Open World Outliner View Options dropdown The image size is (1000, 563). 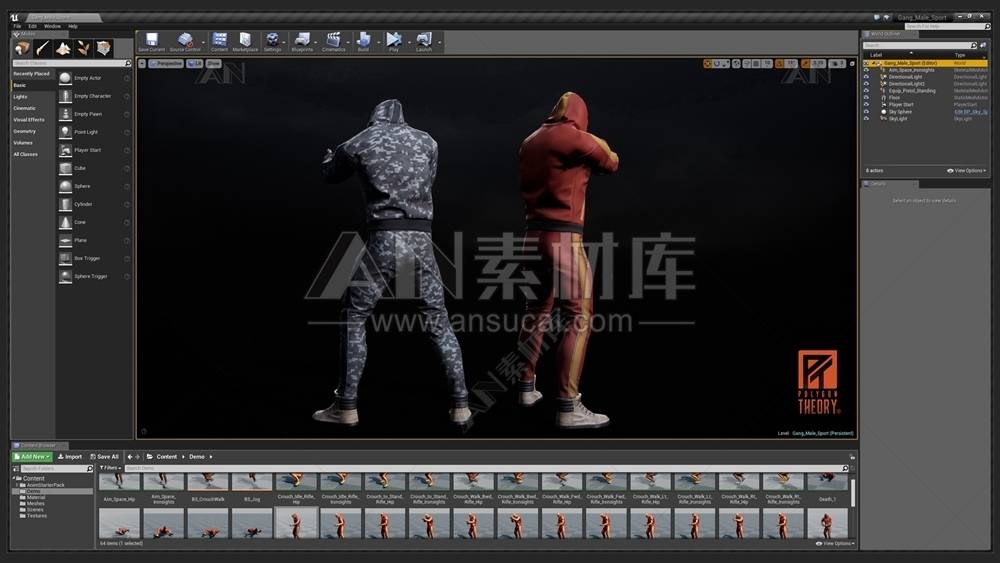(967, 171)
